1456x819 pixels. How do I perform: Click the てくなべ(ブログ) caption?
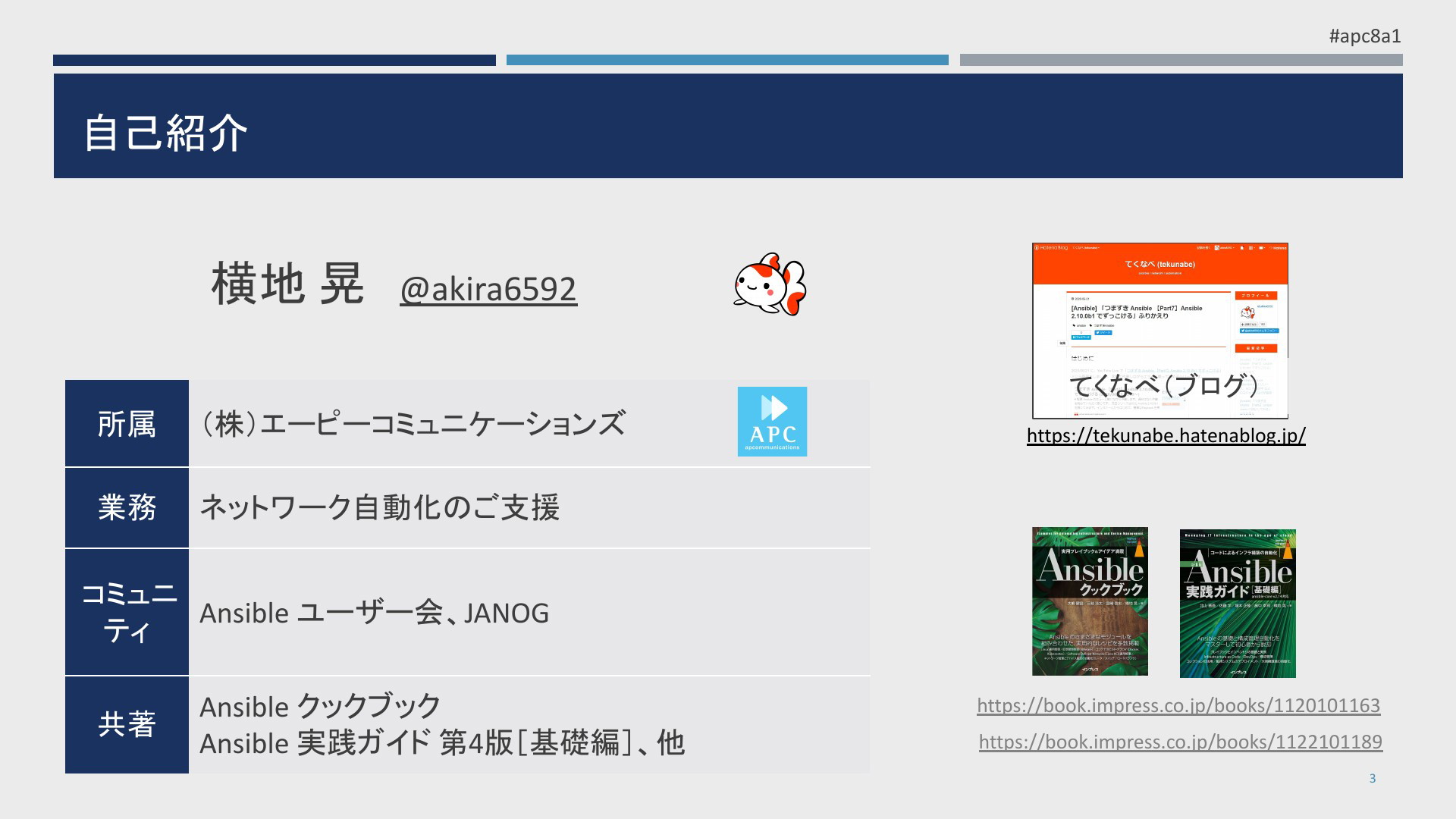pyautogui.click(x=1163, y=385)
